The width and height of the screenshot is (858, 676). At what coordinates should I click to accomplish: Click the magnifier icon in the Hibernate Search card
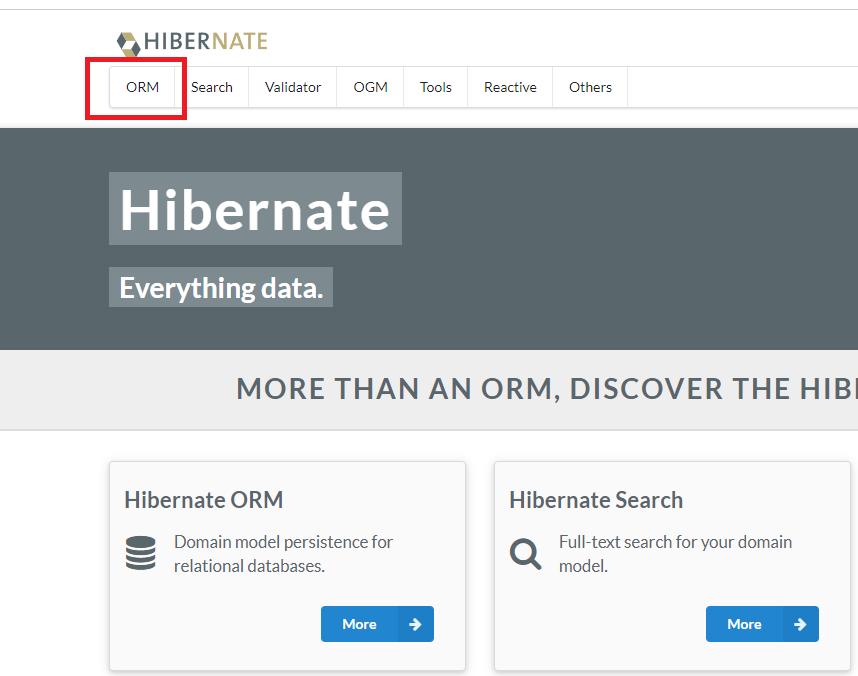tap(525, 554)
